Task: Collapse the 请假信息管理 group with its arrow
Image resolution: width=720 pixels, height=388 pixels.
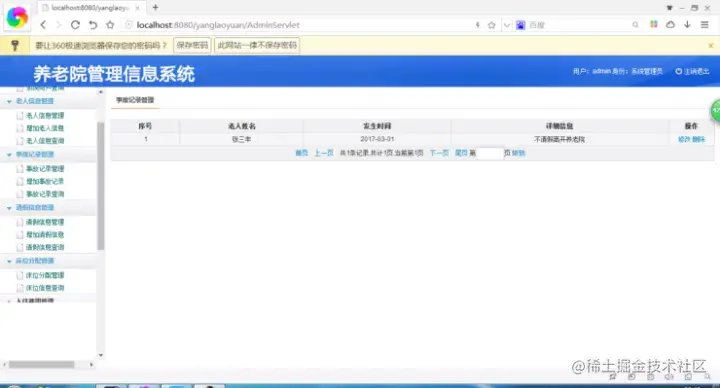Action: [9, 208]
